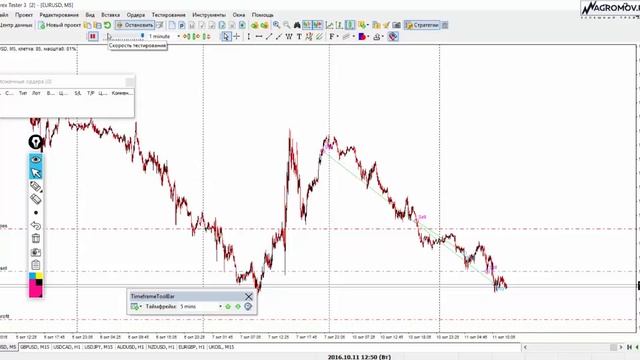Click the lightbulb icon on floating palette
This screenshot has width=640, height=360.
(36, 142)
